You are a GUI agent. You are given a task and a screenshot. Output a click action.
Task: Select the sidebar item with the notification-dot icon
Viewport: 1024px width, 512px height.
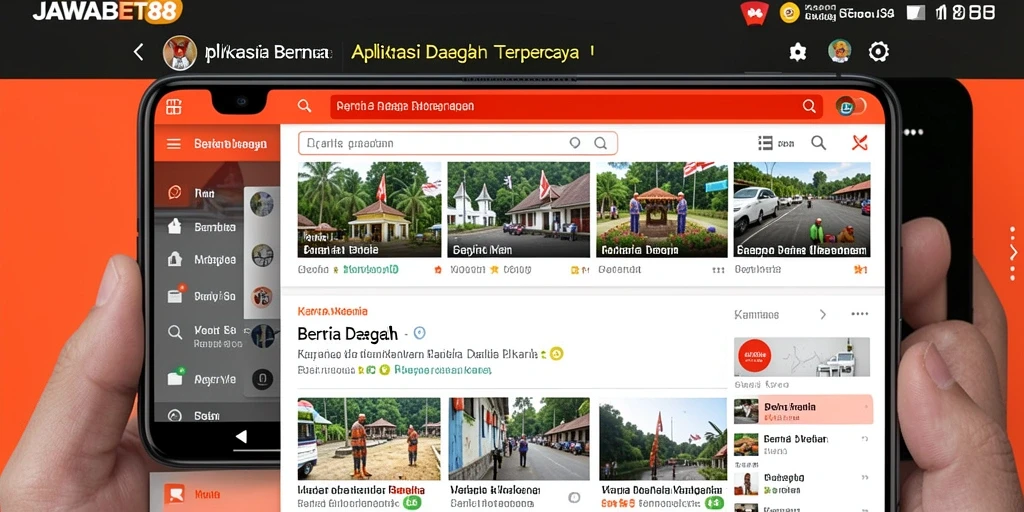point(175,295)
